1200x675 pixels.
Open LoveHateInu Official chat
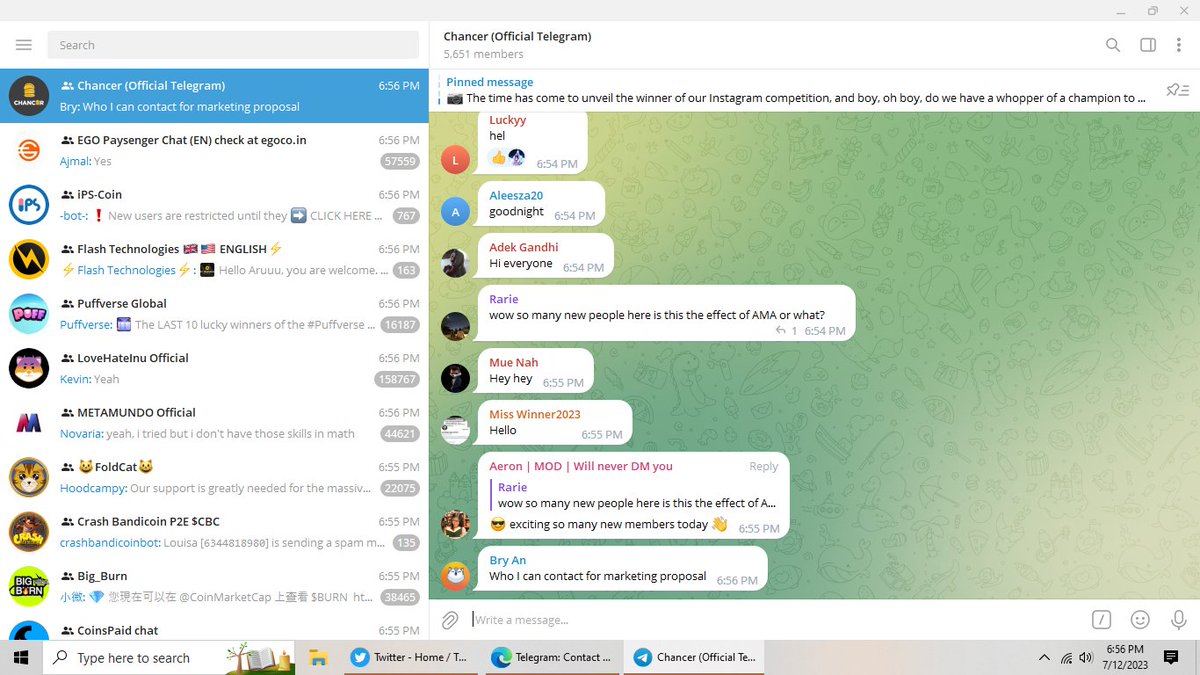(x=214, y=368)
